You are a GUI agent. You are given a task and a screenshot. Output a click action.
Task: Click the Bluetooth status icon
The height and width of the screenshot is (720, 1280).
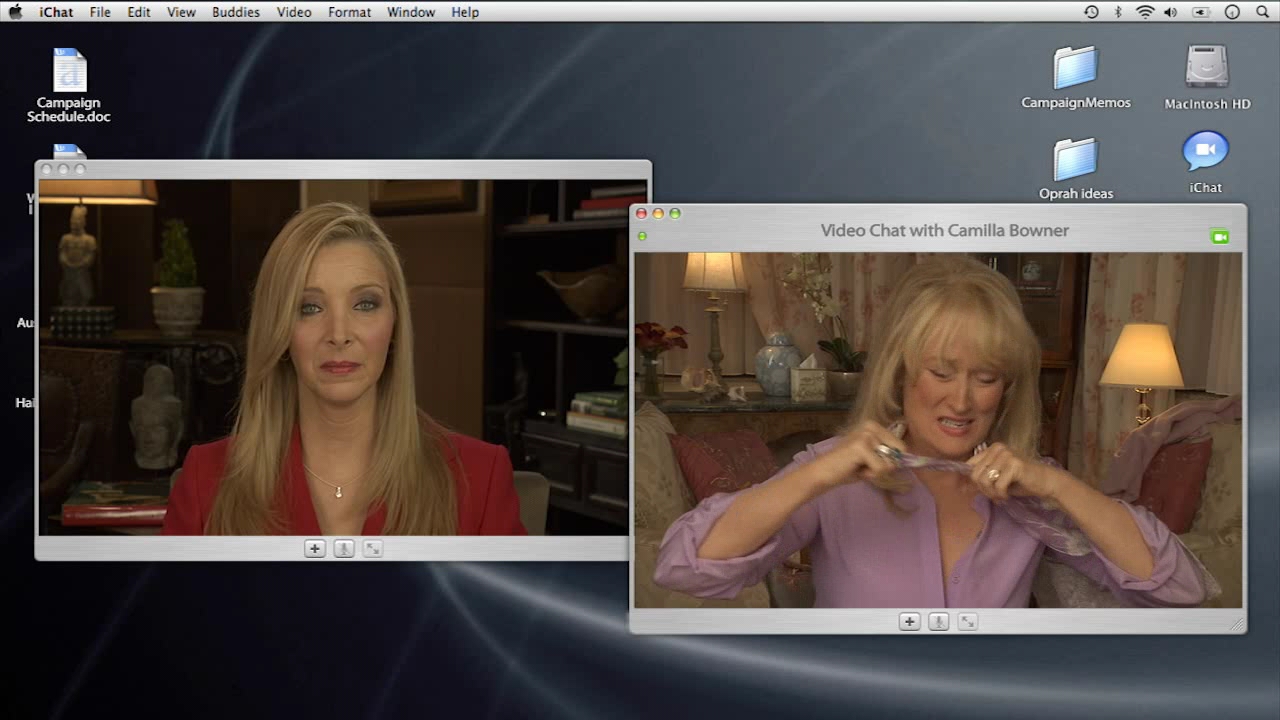1118,12
